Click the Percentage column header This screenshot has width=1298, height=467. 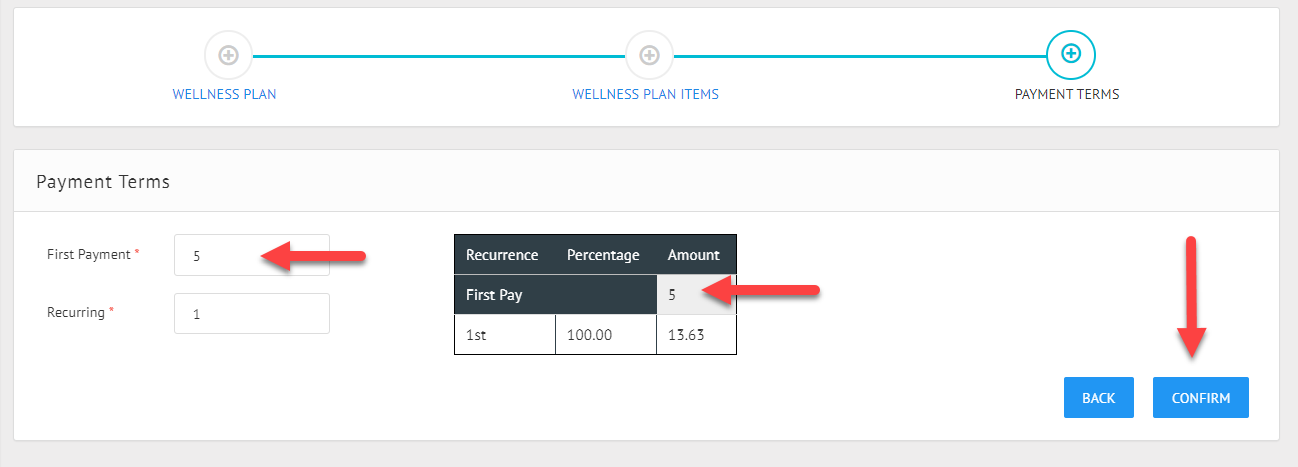pos(603,255)
